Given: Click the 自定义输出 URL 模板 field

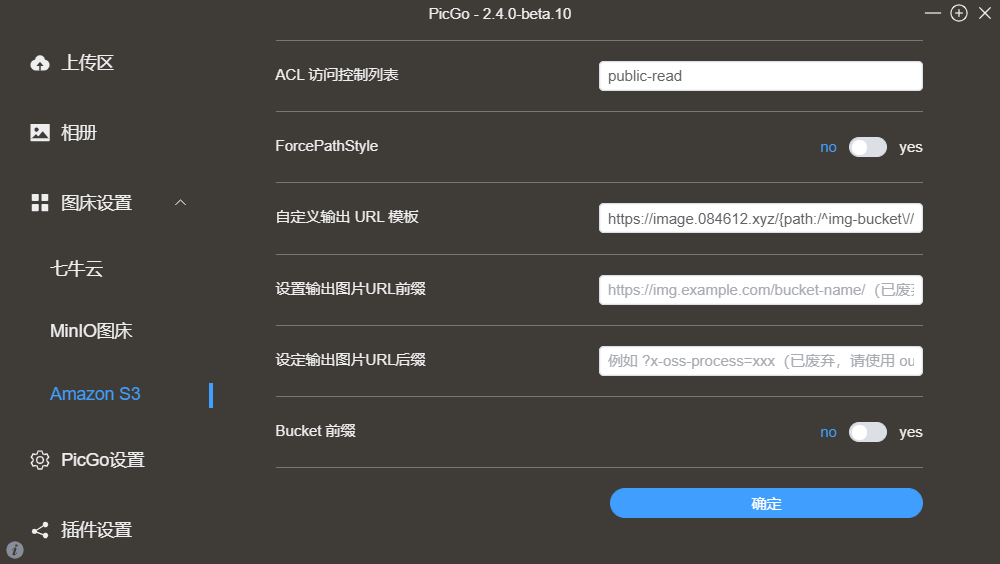Looking at the screenshot, I should [x=760, y=218].
